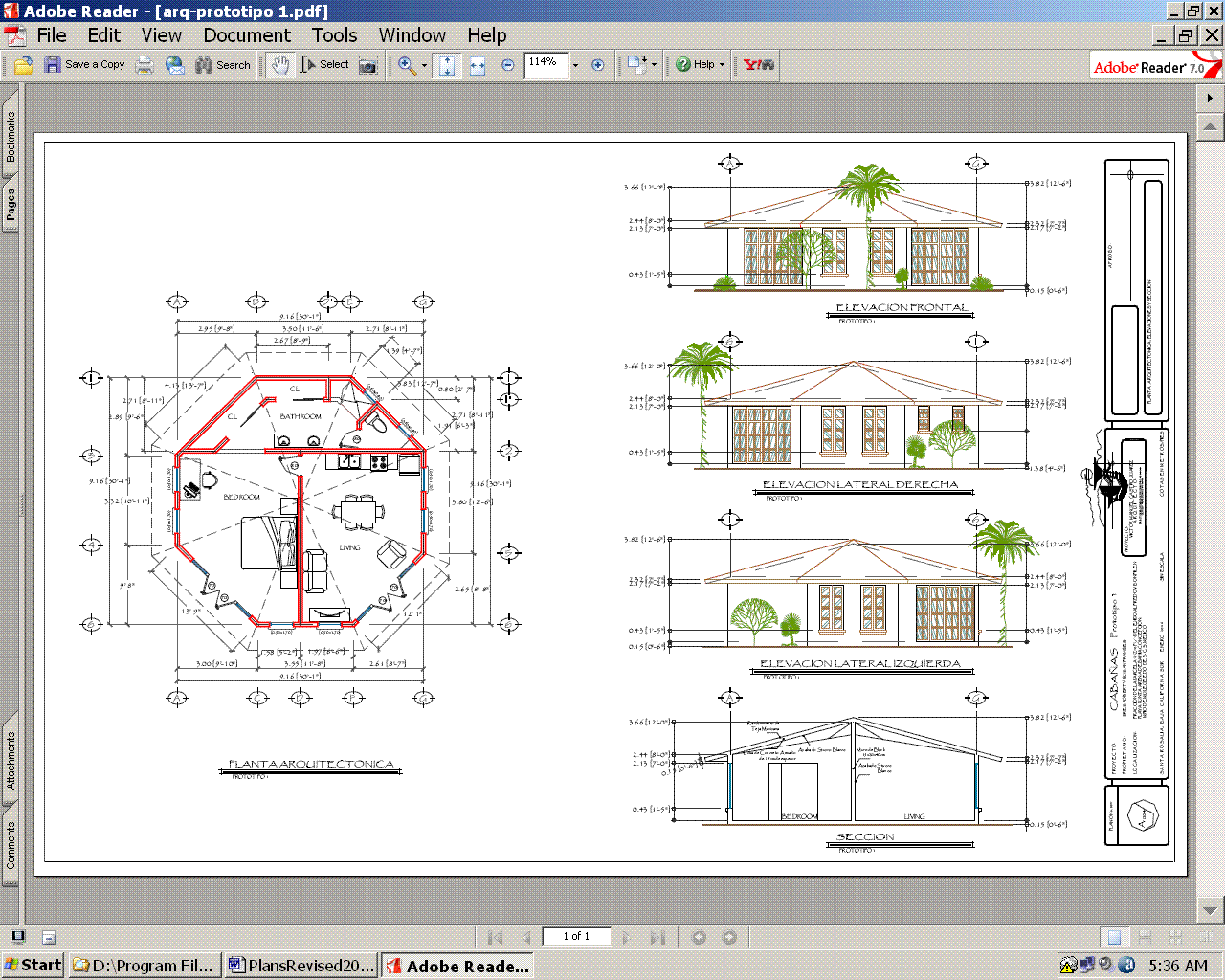Open the Pages side panel tab
Image resolution: width=1225 pixels, height=980 pixels.
(x=11, y=204)
